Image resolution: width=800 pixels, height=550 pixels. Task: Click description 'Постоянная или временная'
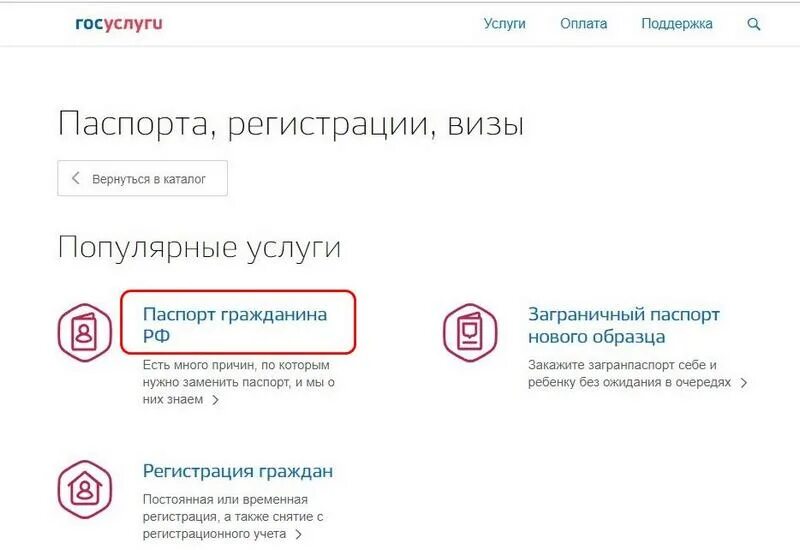pos(225,499)
